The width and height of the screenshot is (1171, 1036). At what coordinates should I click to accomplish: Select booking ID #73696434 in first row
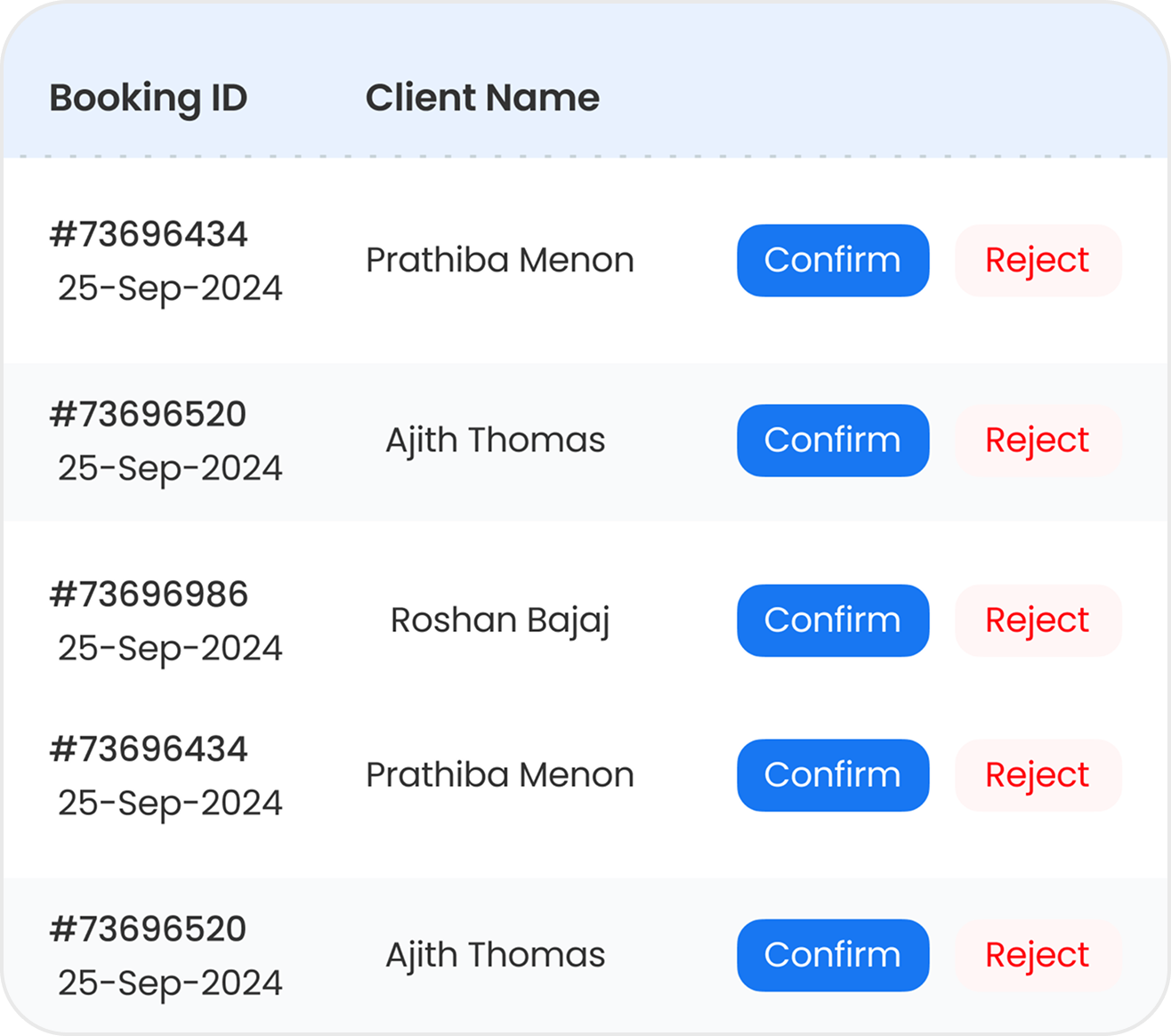[x=149, y=233]
